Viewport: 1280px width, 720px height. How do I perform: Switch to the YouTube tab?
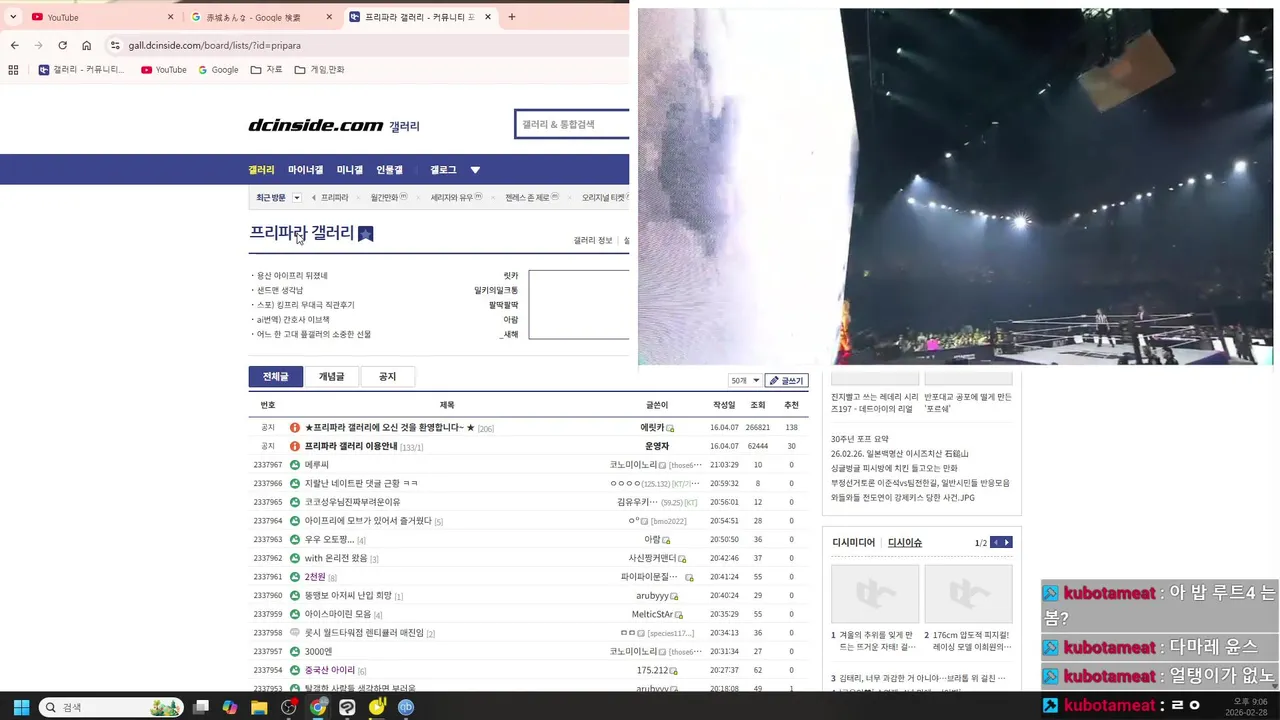click(102, 17)
